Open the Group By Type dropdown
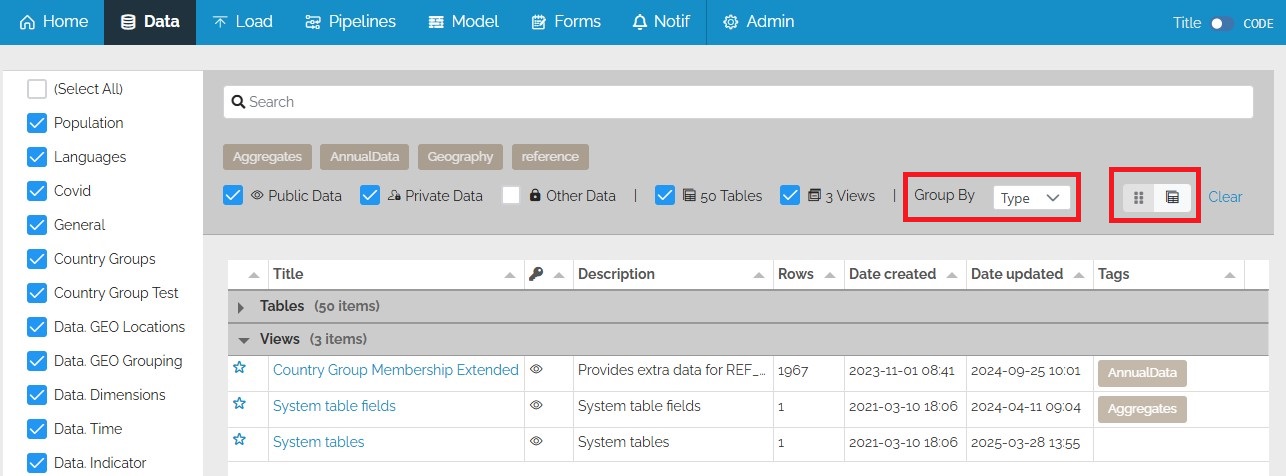 [1031, 198]
